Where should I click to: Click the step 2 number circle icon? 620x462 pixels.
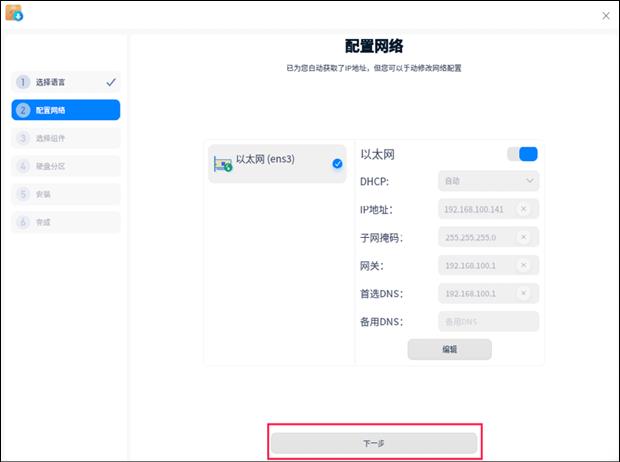[23, 110]
